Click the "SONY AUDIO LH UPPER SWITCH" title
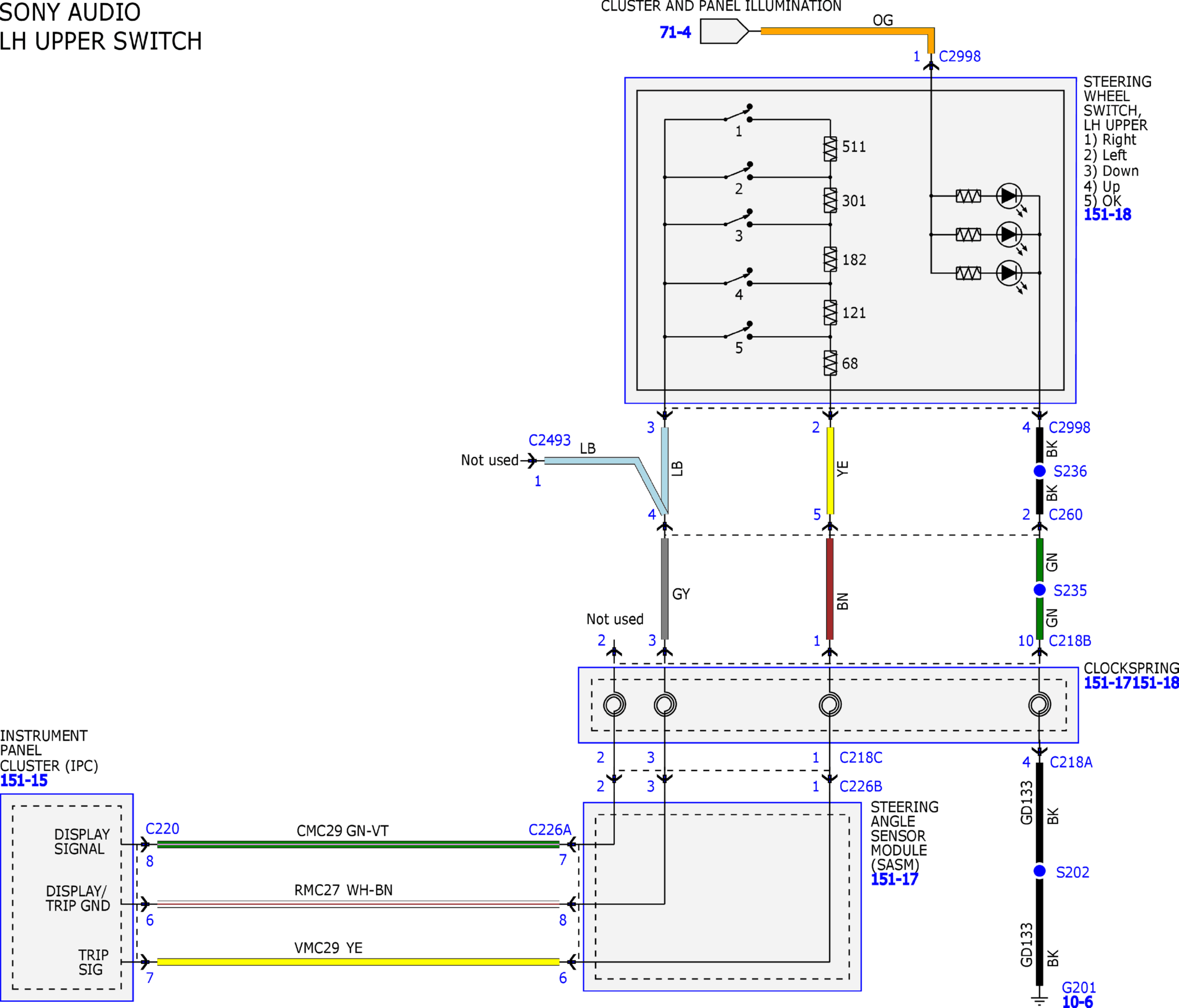 click(101, 27)
